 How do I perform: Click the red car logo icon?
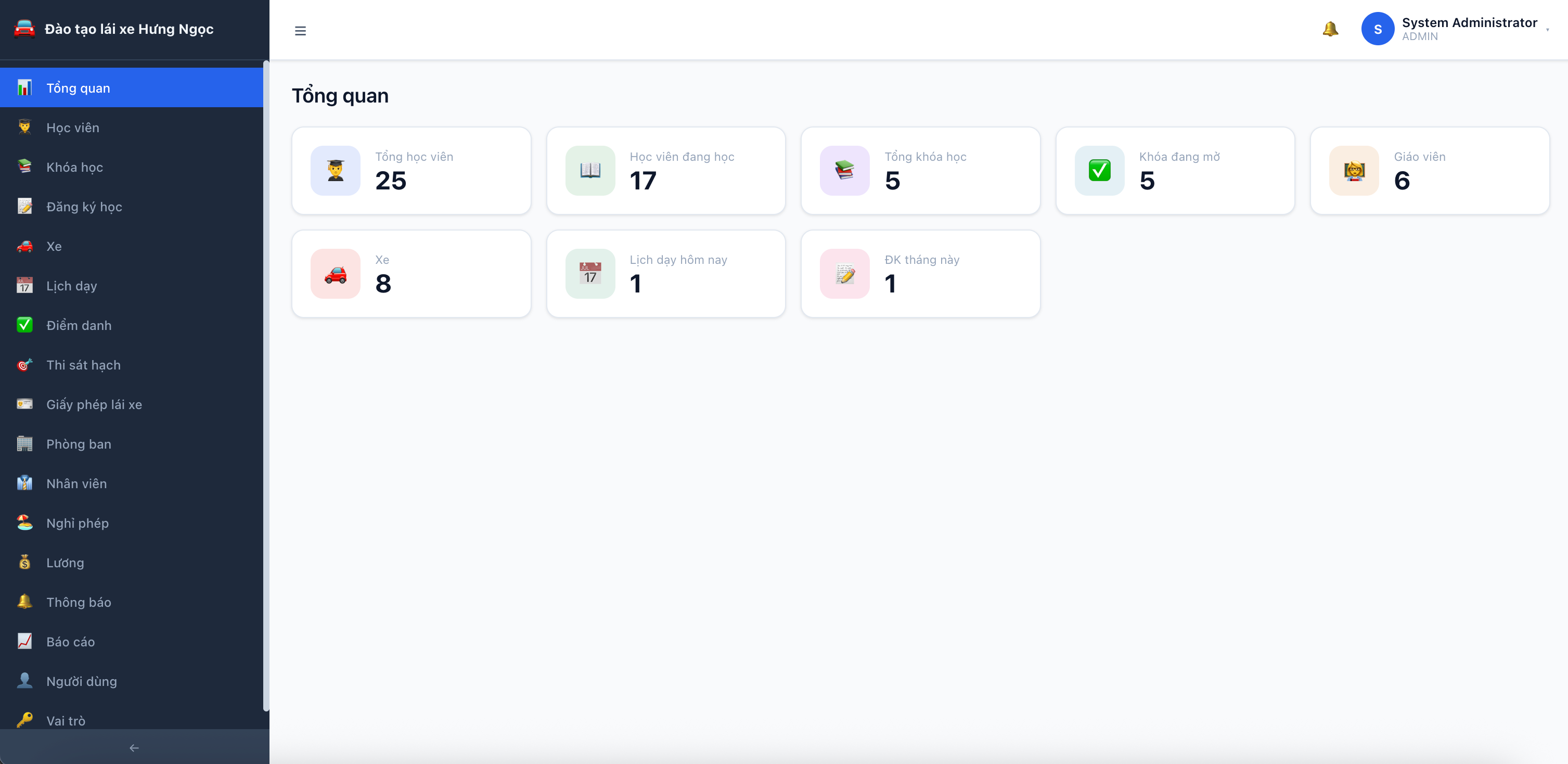pyautogui.click(x=24, y=29)
